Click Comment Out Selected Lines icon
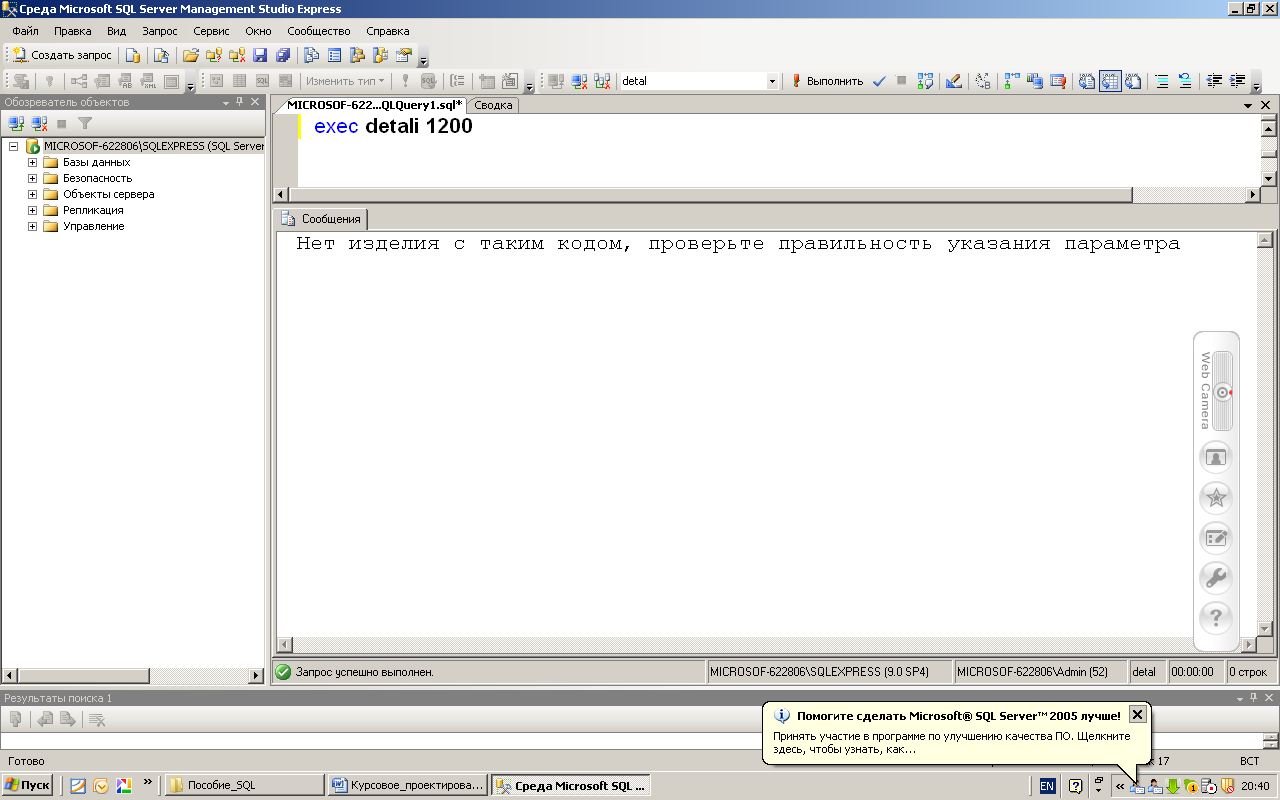The width and height of the screenshot is (1280, 800). pyautogui.click(x=1162, y=81)
